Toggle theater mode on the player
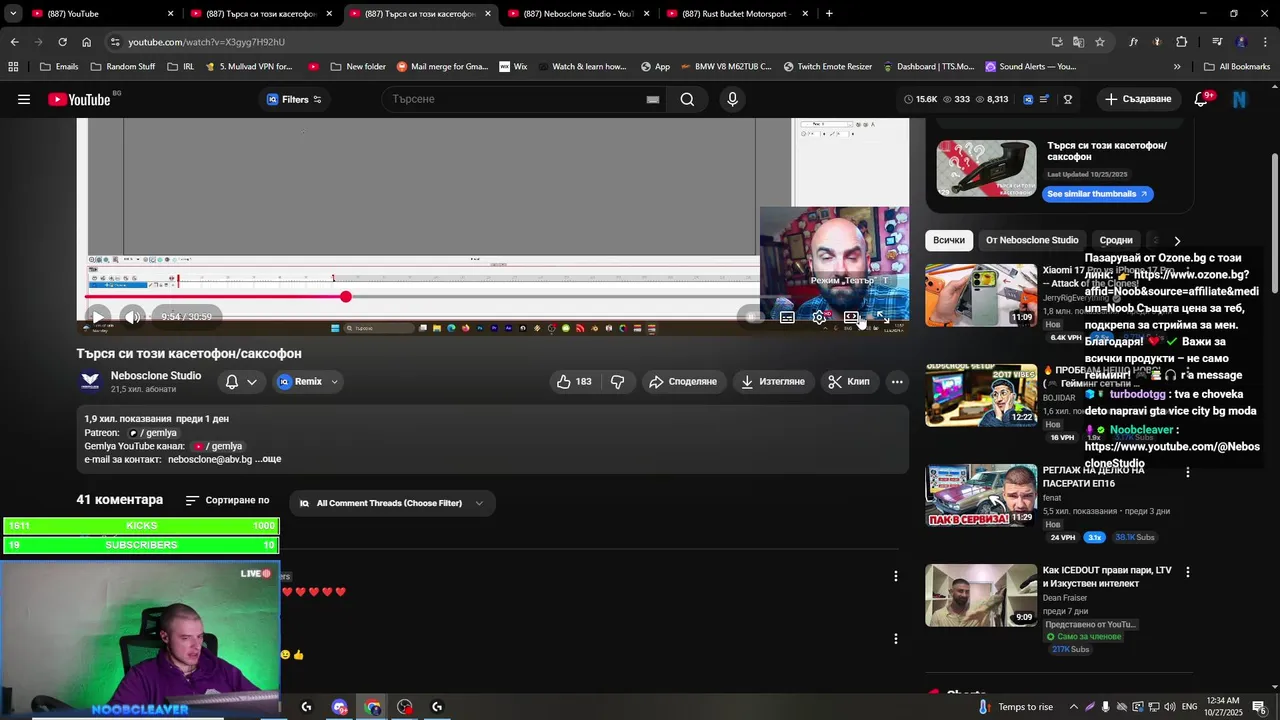Screen dimensions: 1280x720 (x=851, y=317)
